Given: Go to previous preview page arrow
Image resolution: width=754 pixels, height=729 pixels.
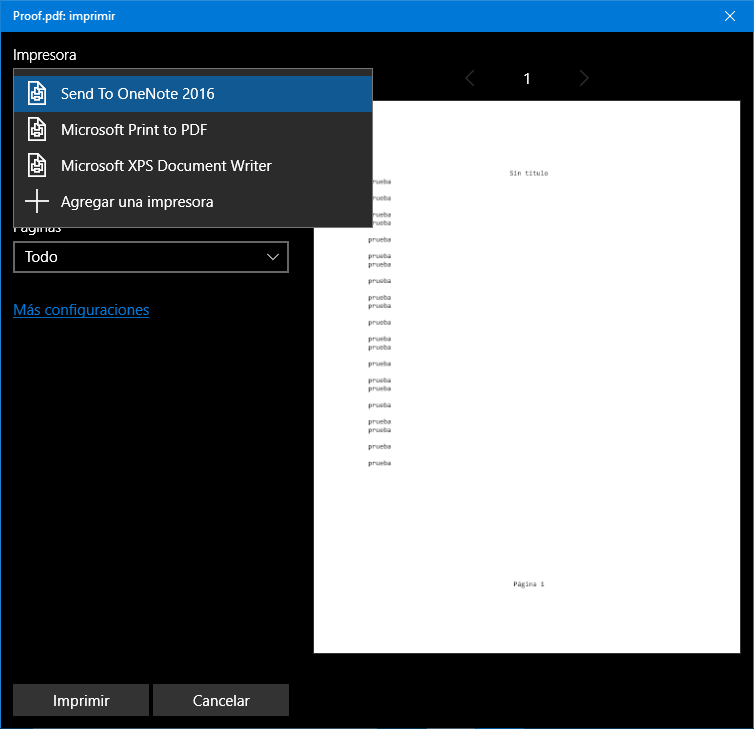Looking at the screenshot, I should click(x=470, y=78).
